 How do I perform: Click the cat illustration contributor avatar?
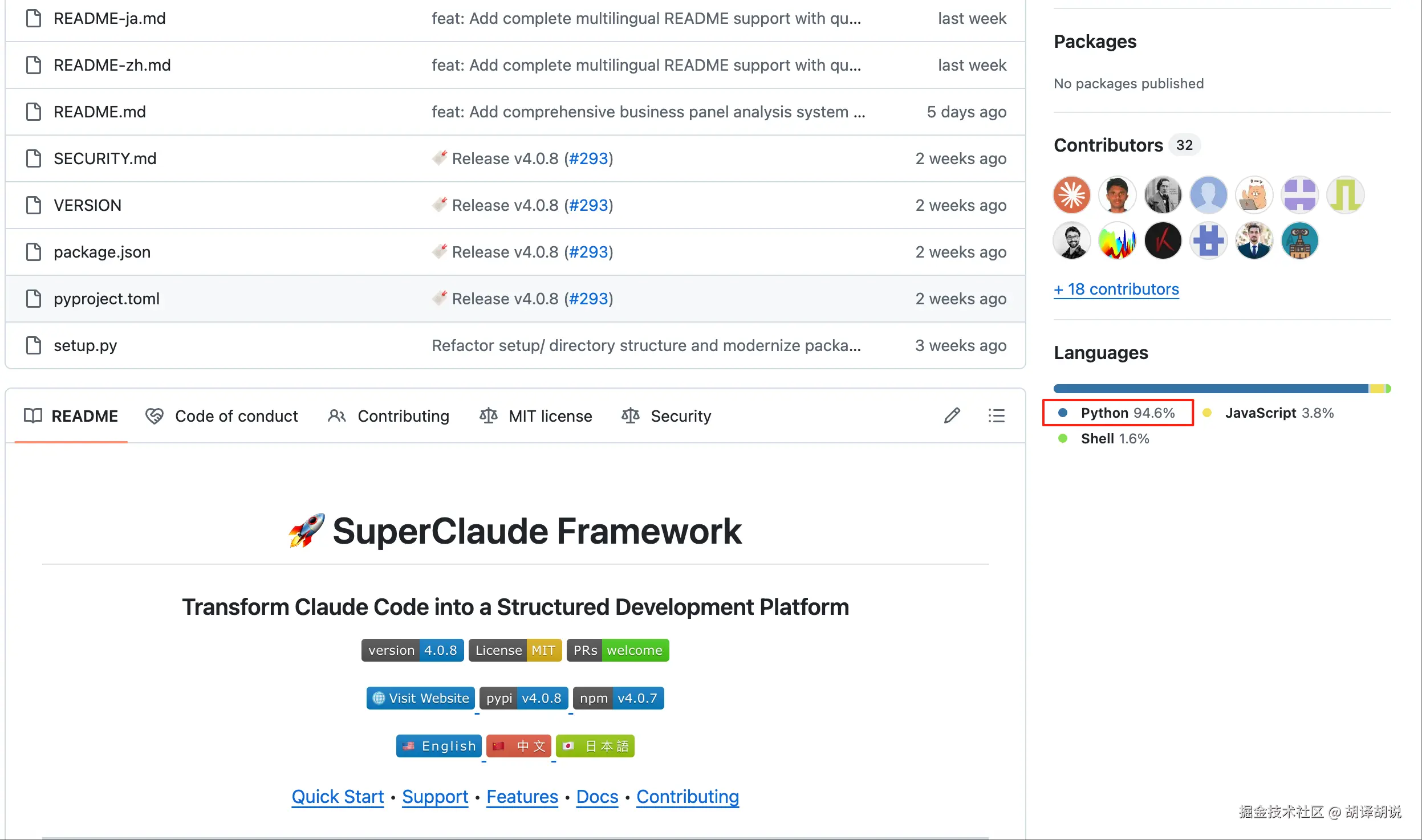coord(1254,195)
